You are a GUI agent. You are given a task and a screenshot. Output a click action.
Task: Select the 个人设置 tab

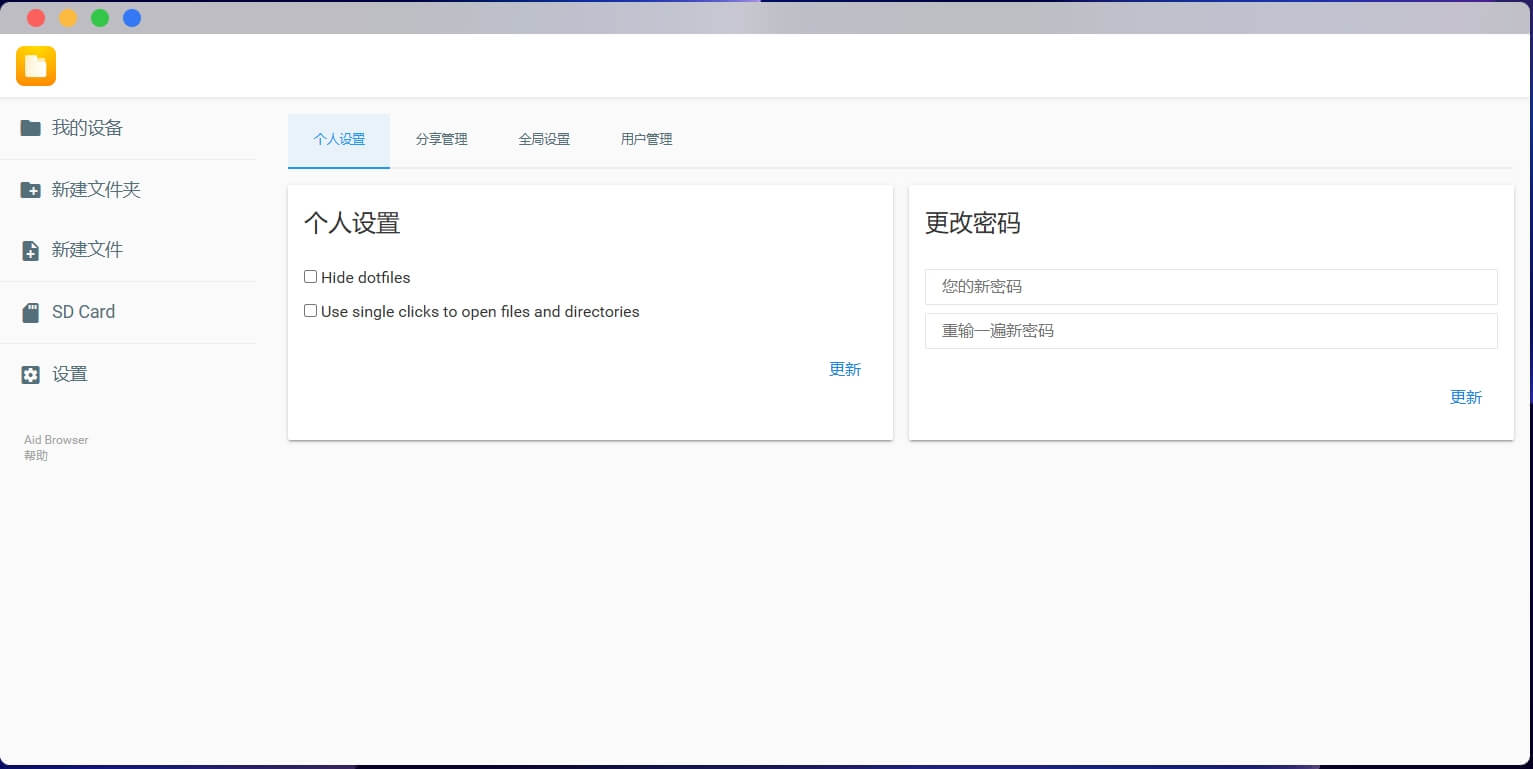[339, 140]
